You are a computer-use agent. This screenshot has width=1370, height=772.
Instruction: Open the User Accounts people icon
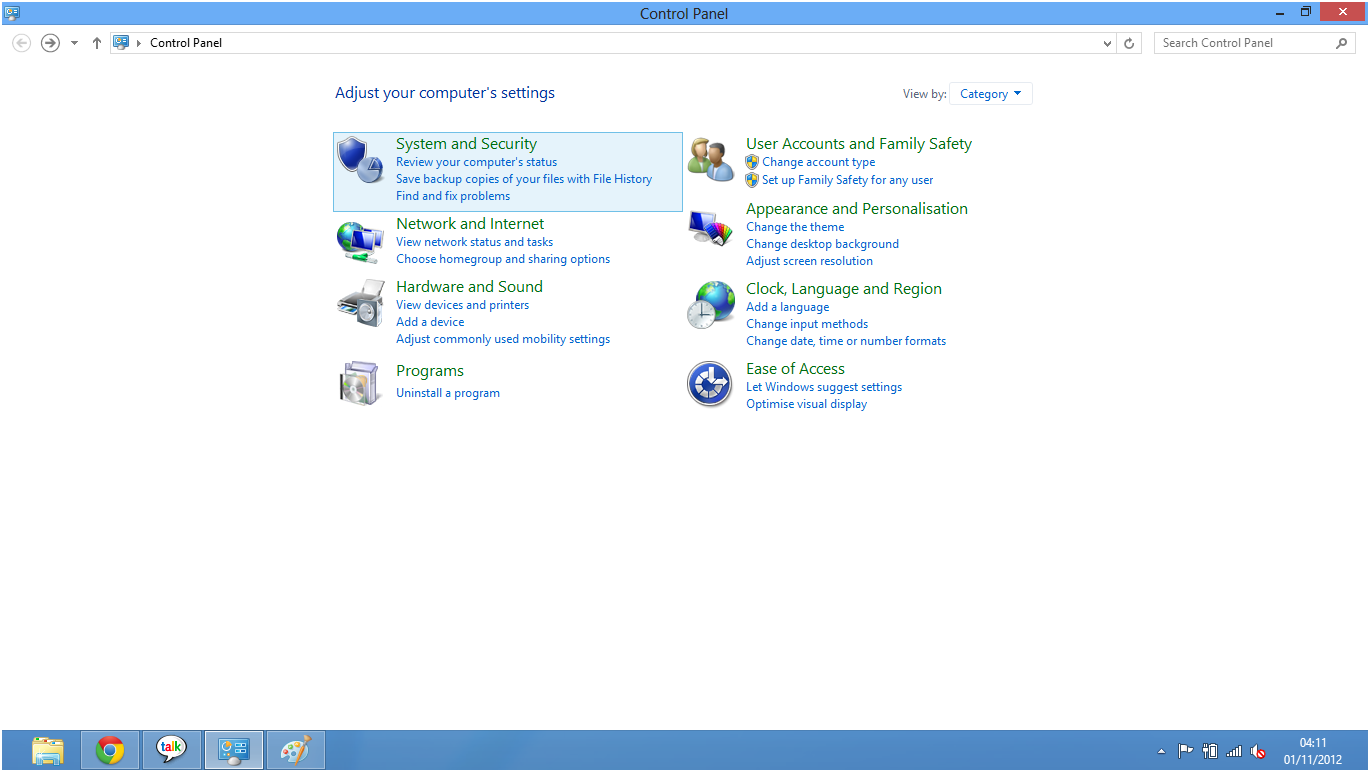tap(711, 160)
